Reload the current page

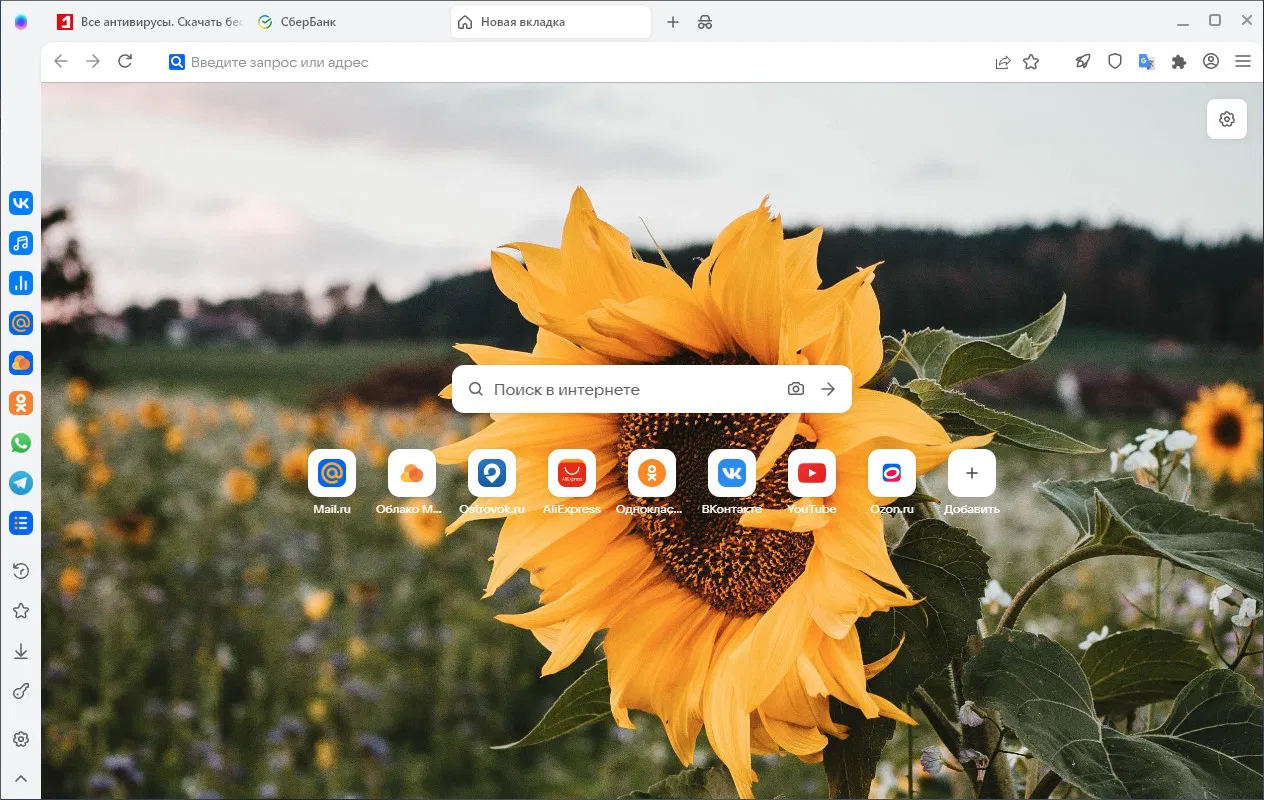[x=125, y=62]
